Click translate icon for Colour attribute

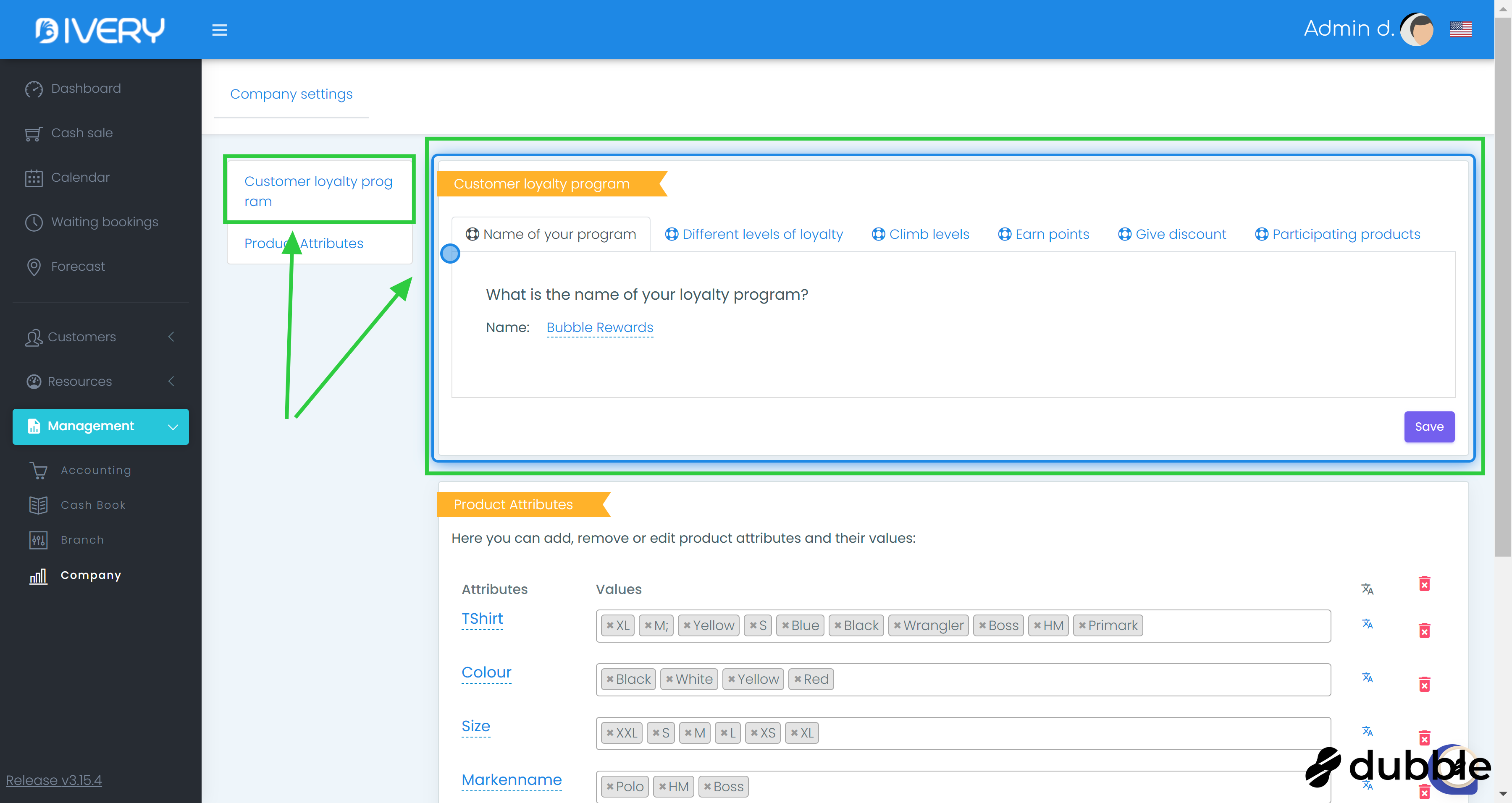[1367, 677]
